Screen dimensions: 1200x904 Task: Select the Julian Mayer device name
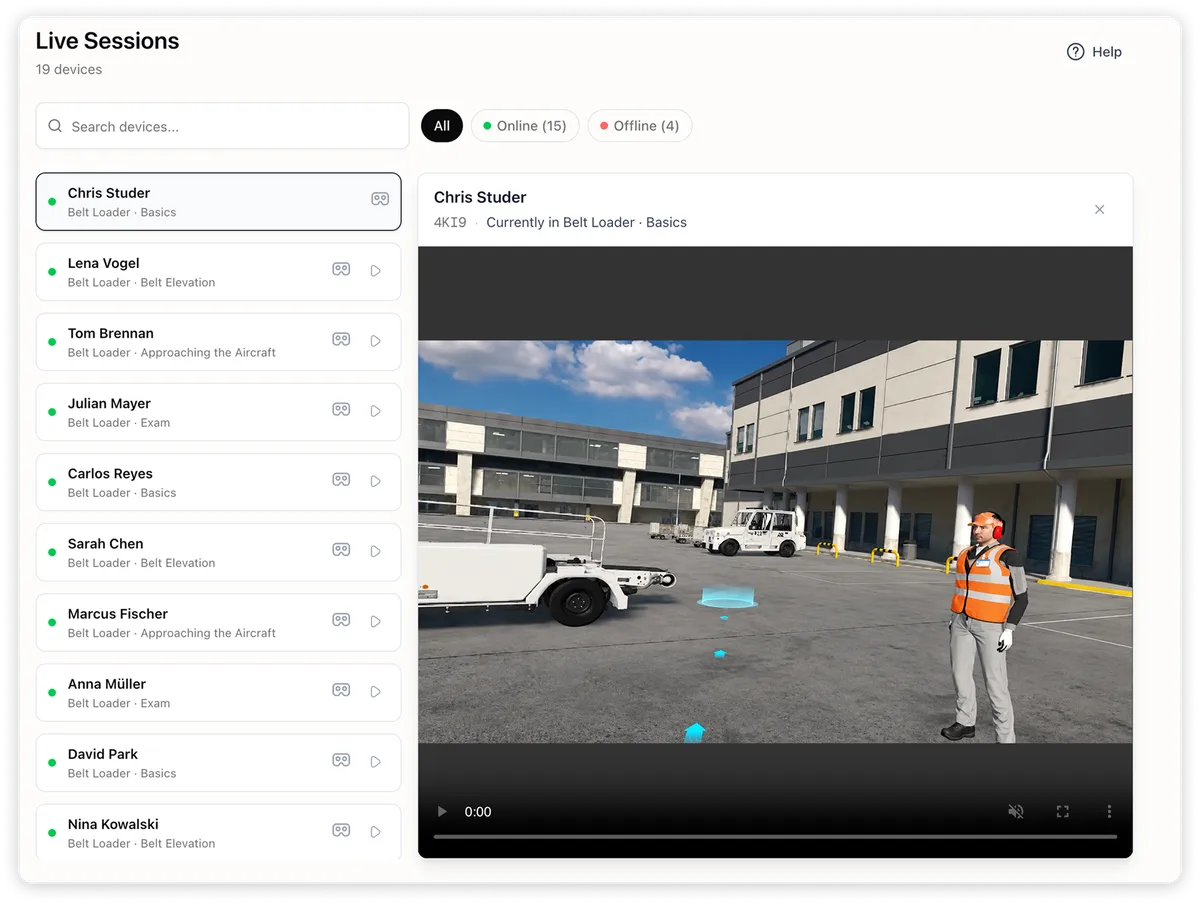coord(109,403)
